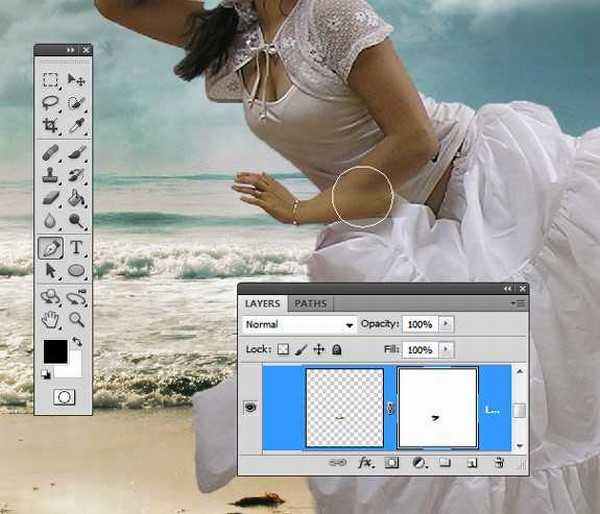Switch to the Layers tab
The width and height of the screenshot is (600, 514).
[263, 303]
